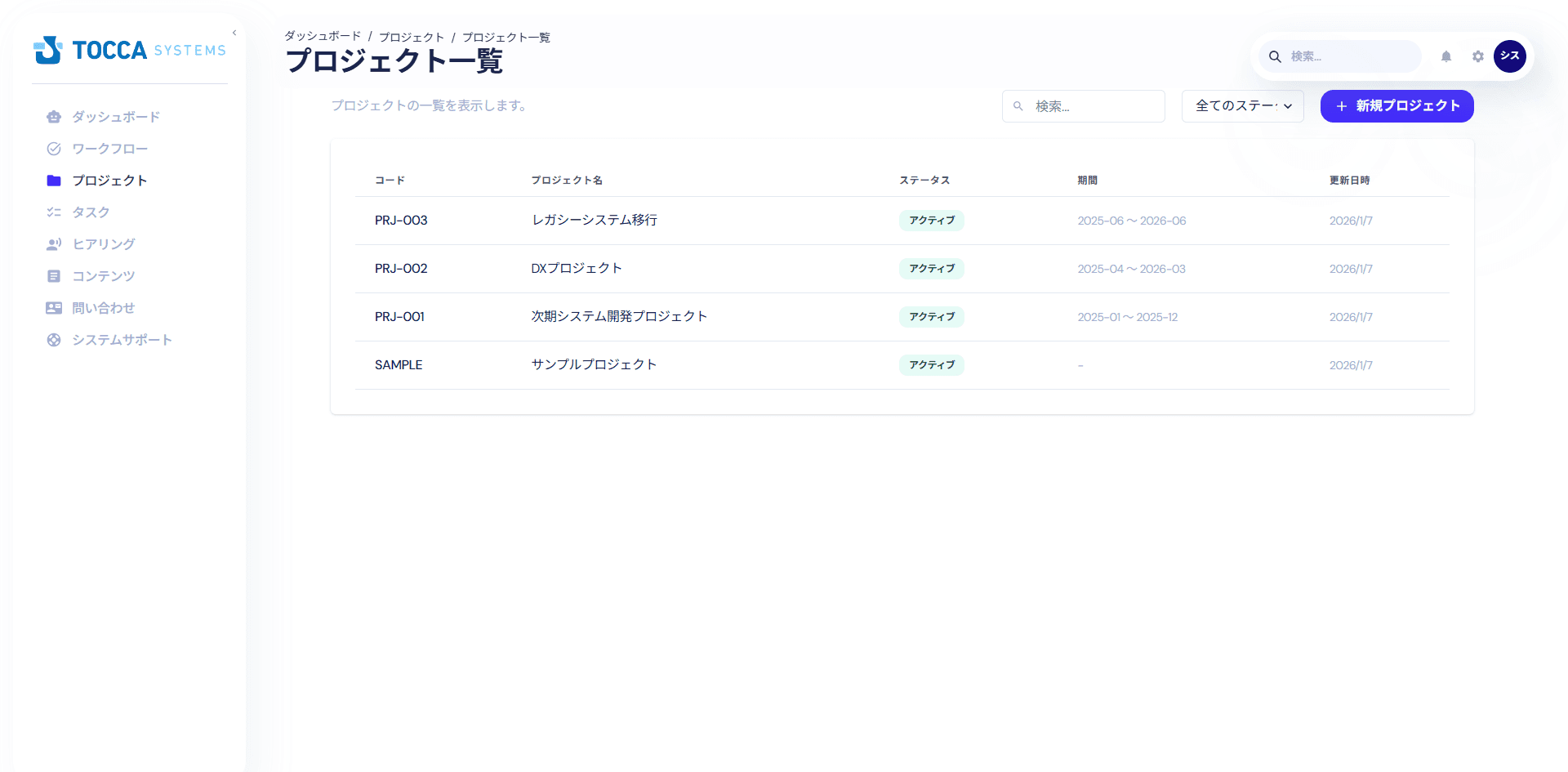The width and height of the screenshot is (1568, 772).
Task: Click 新規プロジェクト to create a project
Action: click(1396, 106)
